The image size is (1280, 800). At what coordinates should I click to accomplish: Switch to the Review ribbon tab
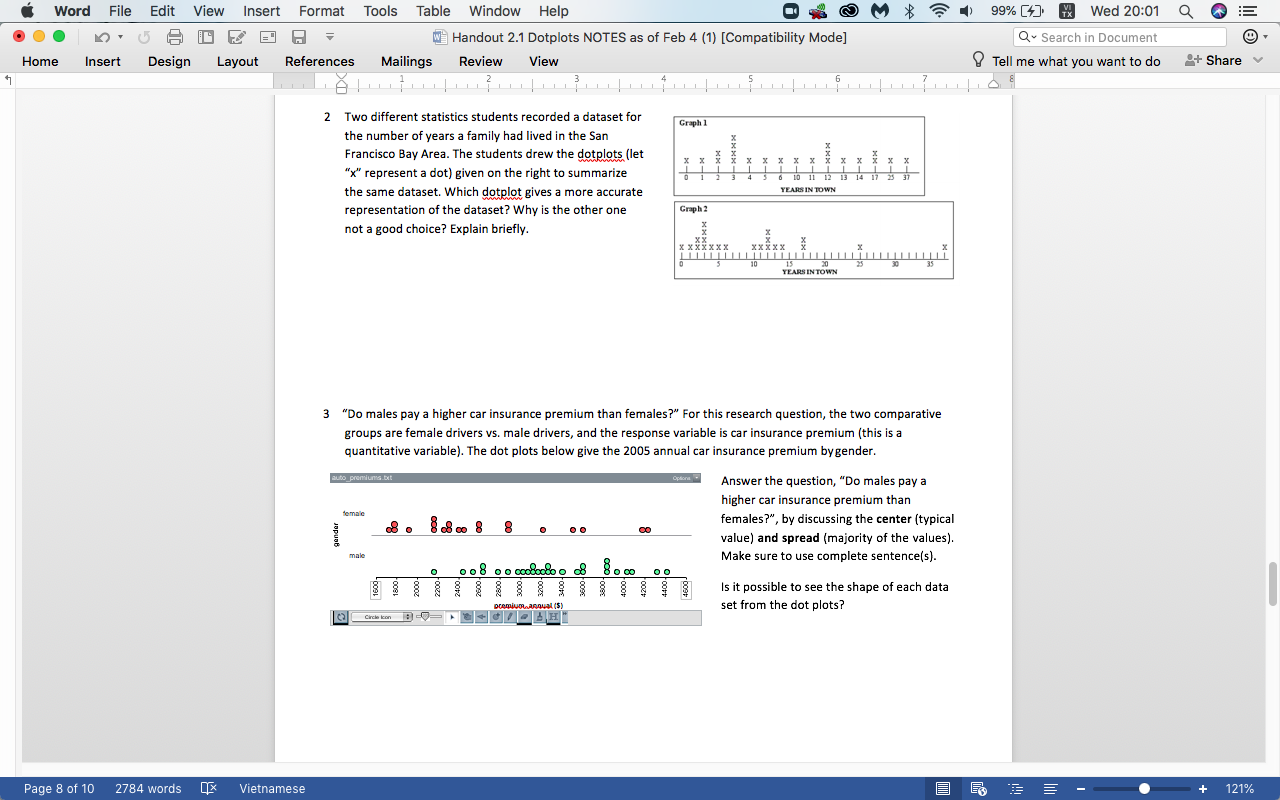pyautogui.click(x=480, y=61)
